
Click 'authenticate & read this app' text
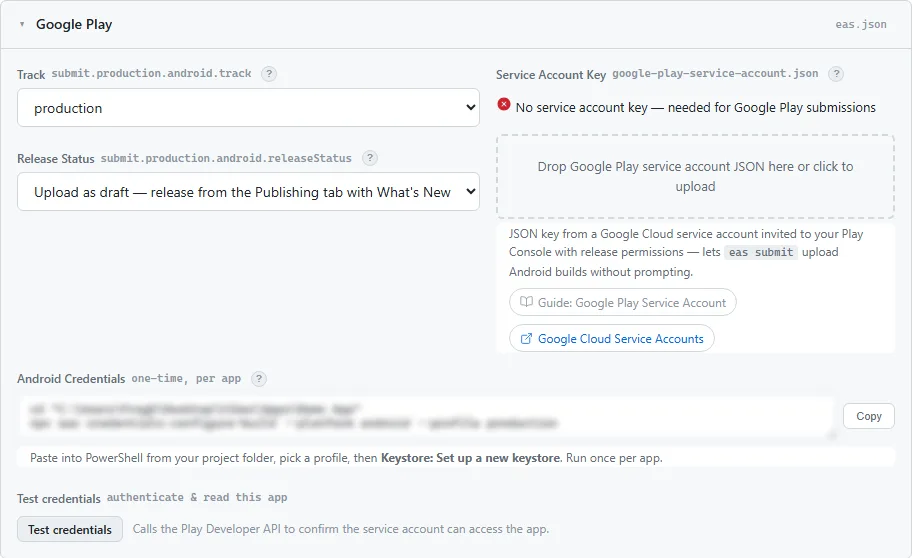(197, 497)
